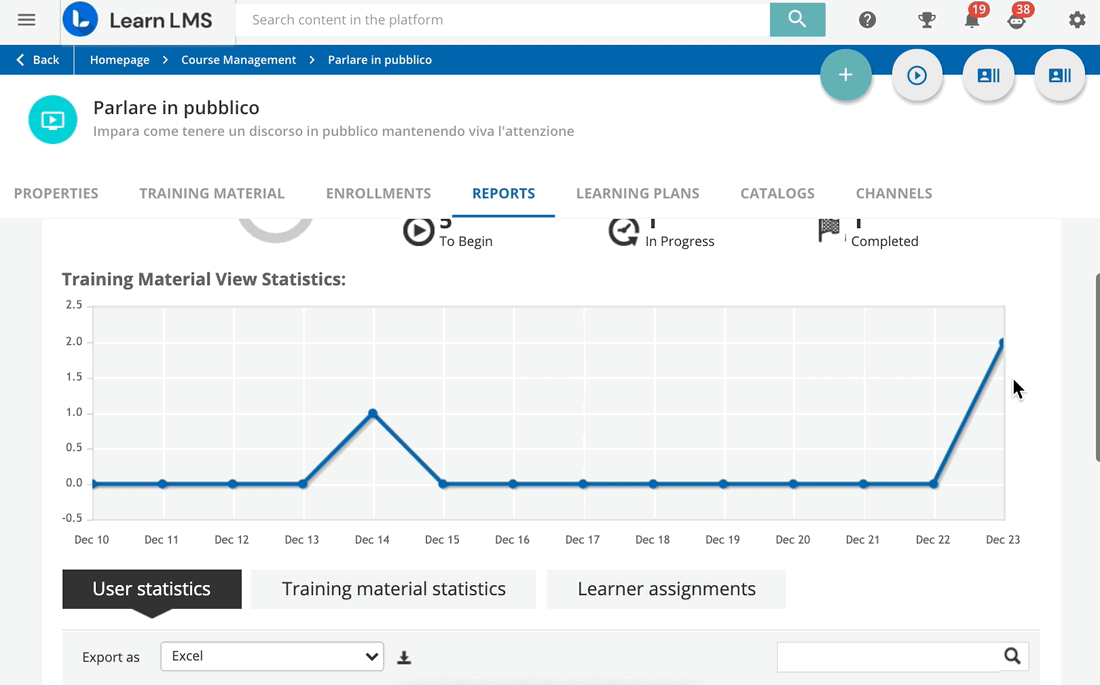This screenshot has width=1100, height=685.
Task: Open the Training Material tab
Action: [x=212, y=194]
